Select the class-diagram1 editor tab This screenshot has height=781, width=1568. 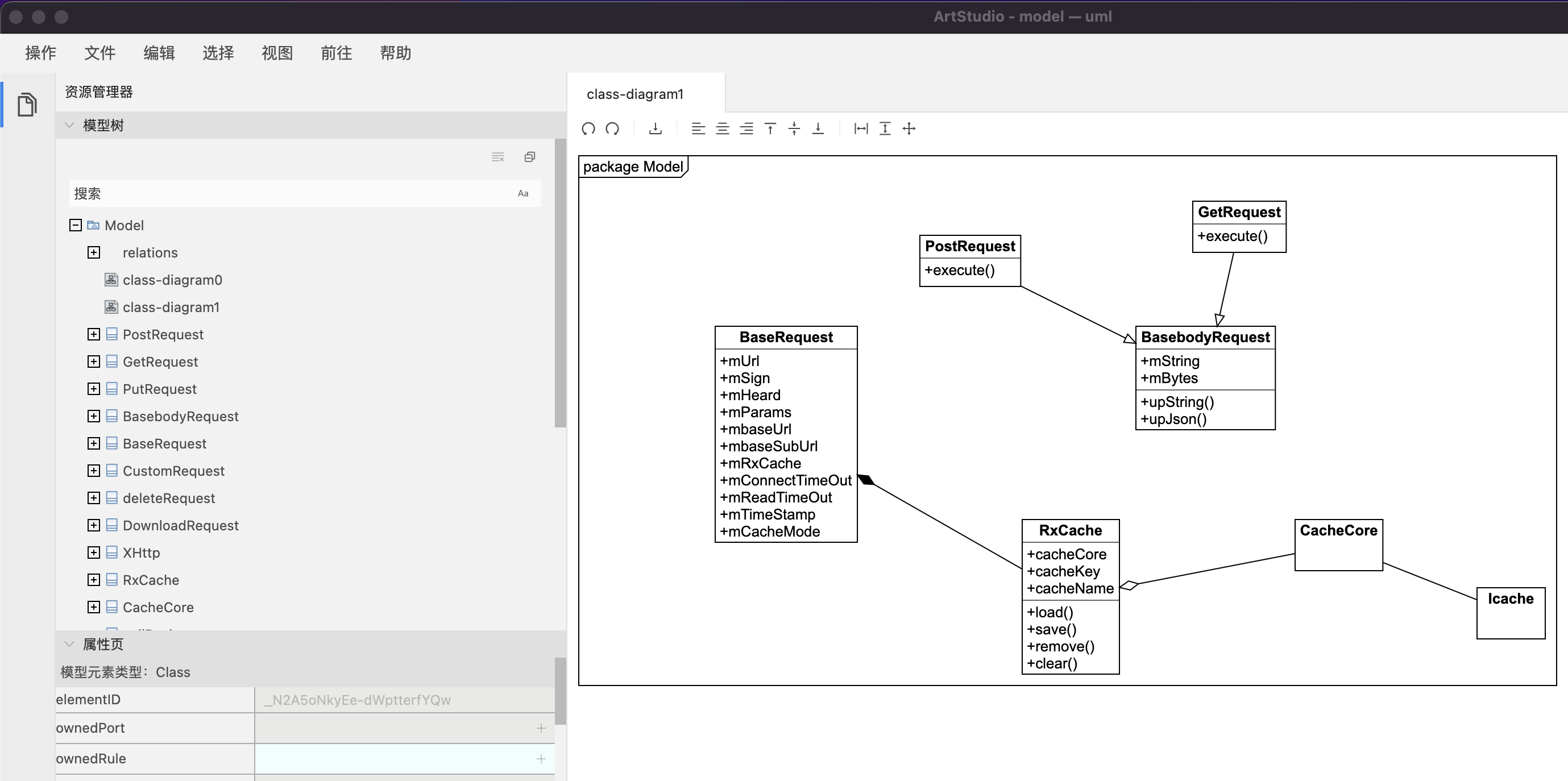tap(635, 94)
